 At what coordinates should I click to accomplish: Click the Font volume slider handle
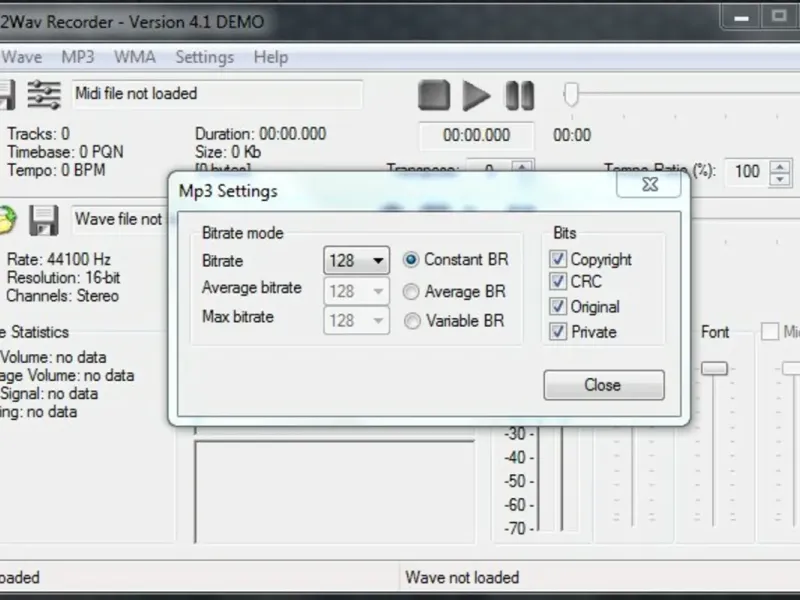pyautogui.click(x=714, y=368)
